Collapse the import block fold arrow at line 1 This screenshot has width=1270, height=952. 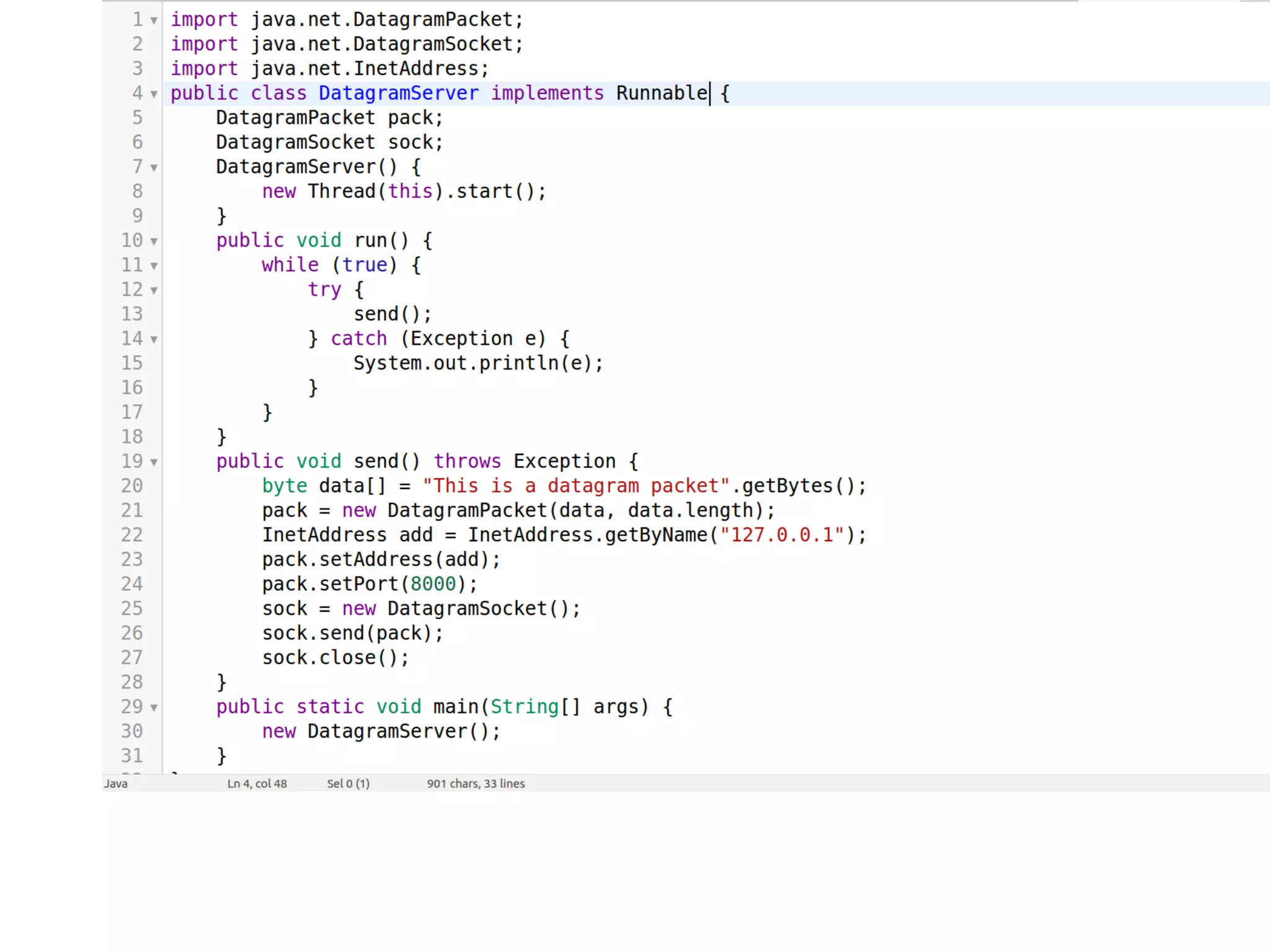coord(154,20)
